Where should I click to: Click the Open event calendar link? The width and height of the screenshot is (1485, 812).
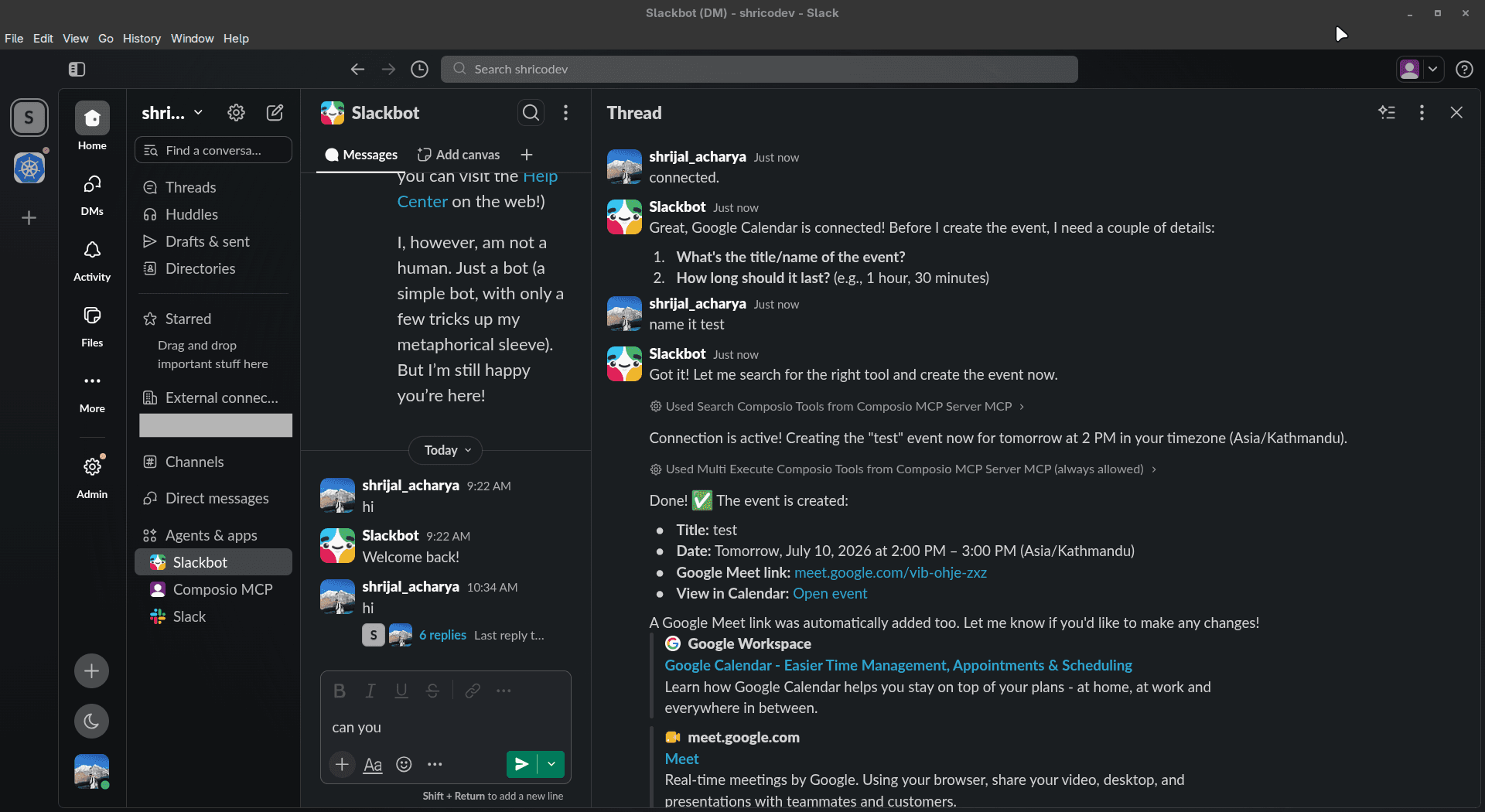pos(830,593)
